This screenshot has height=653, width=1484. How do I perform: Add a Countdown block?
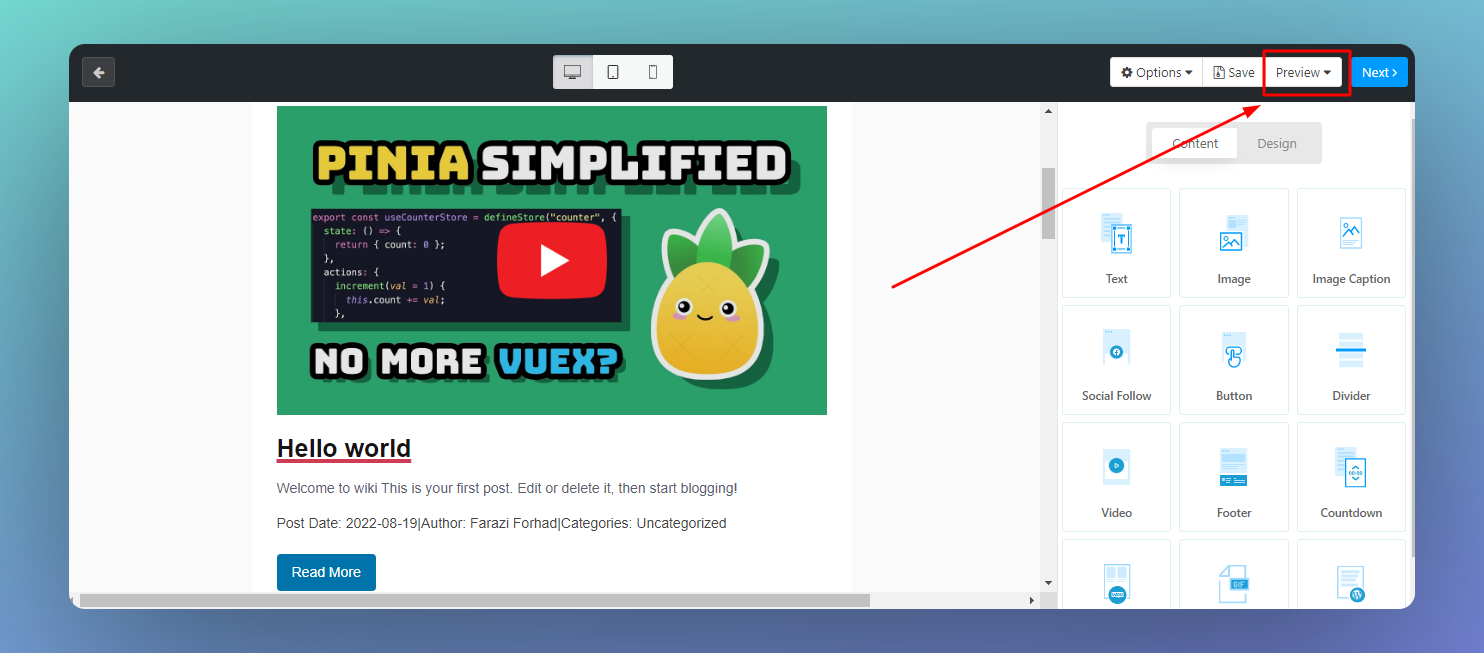pyautogui.click(x=1351, y=477)
